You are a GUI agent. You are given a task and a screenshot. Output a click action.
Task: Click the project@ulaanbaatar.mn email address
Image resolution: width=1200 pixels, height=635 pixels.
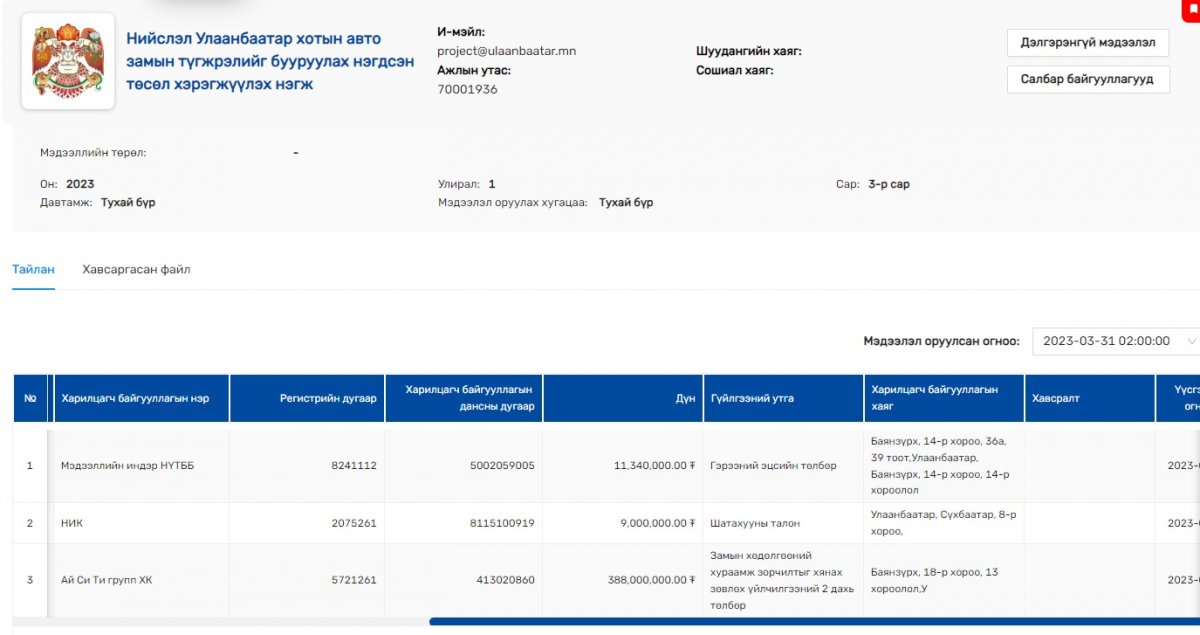point(506,51)
